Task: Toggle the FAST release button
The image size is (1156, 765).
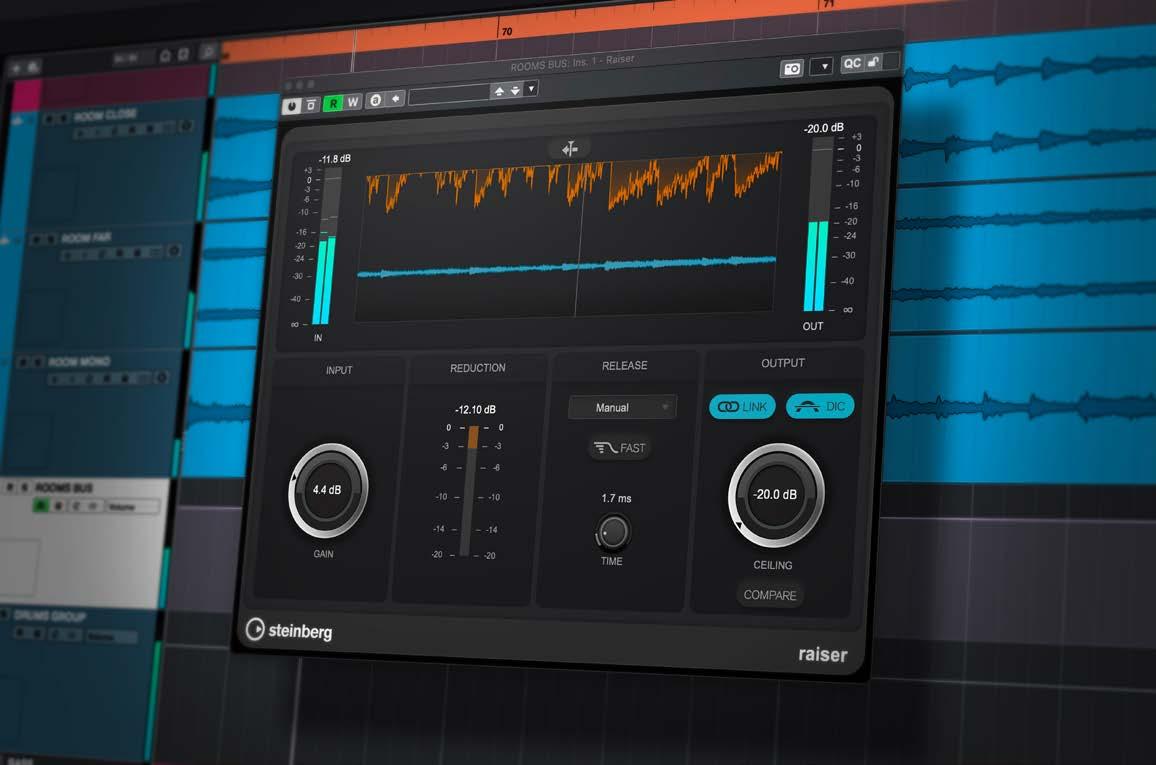Action: pos(620,447)
